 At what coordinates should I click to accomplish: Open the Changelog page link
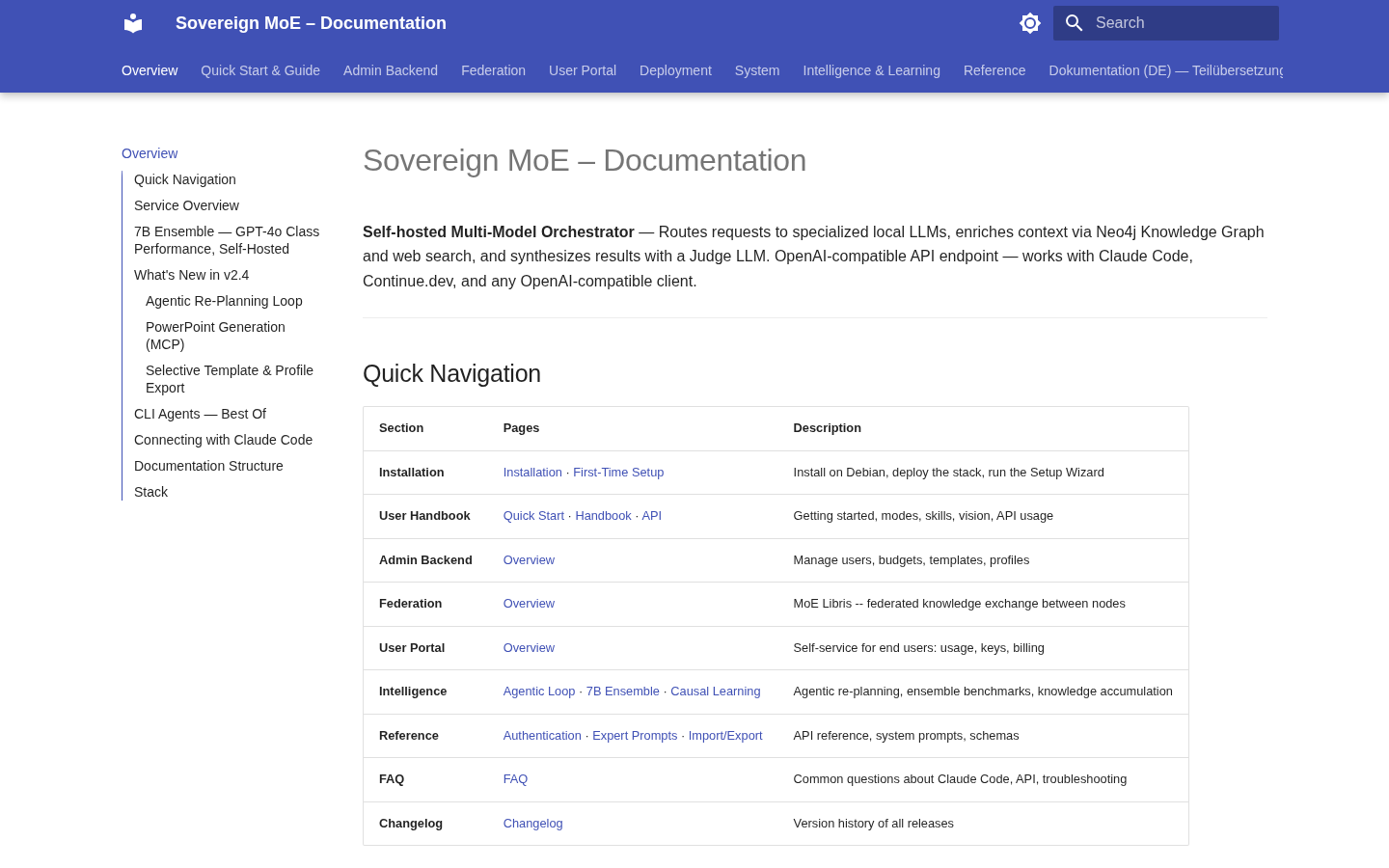tap(532, 824)
